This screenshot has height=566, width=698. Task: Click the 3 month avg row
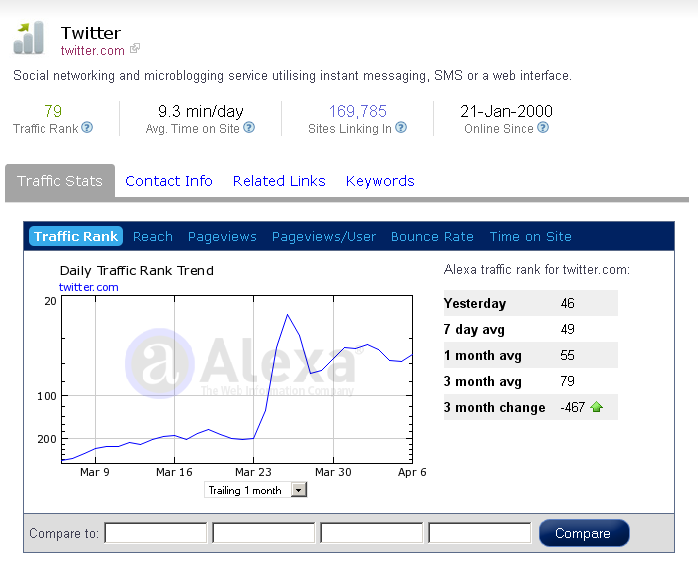(531, 381)
